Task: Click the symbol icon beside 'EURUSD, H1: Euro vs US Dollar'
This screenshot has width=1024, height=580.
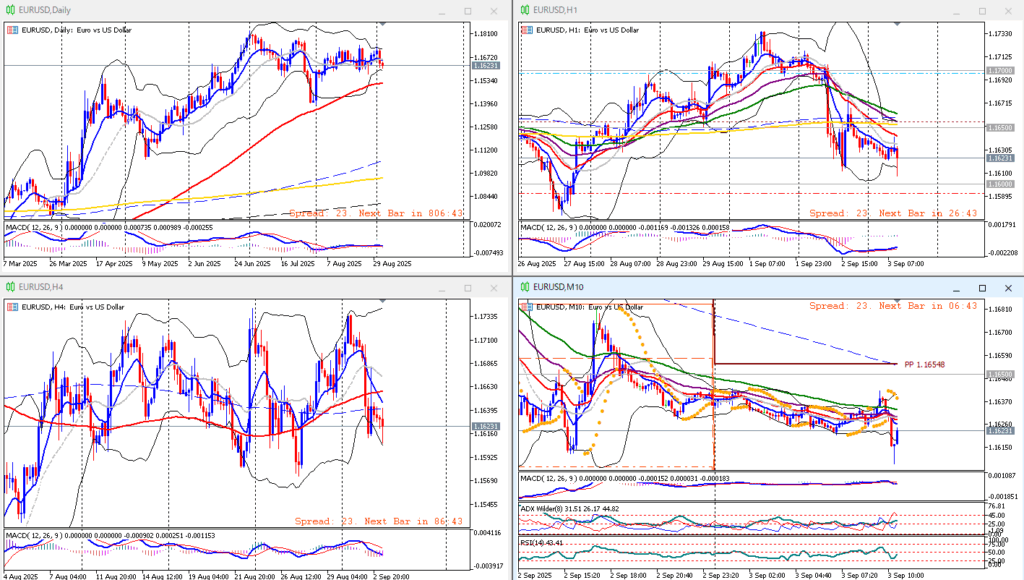Action: pos(527,30)
